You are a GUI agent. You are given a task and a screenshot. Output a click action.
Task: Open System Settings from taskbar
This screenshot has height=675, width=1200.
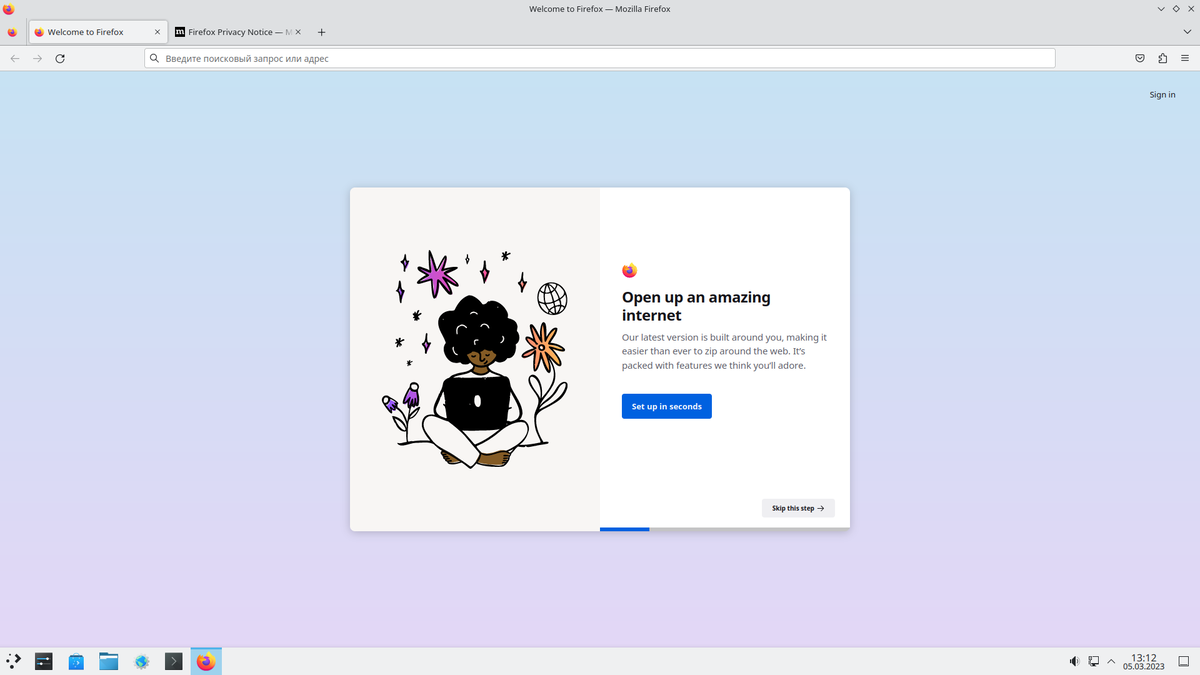[x=44, y=661]
